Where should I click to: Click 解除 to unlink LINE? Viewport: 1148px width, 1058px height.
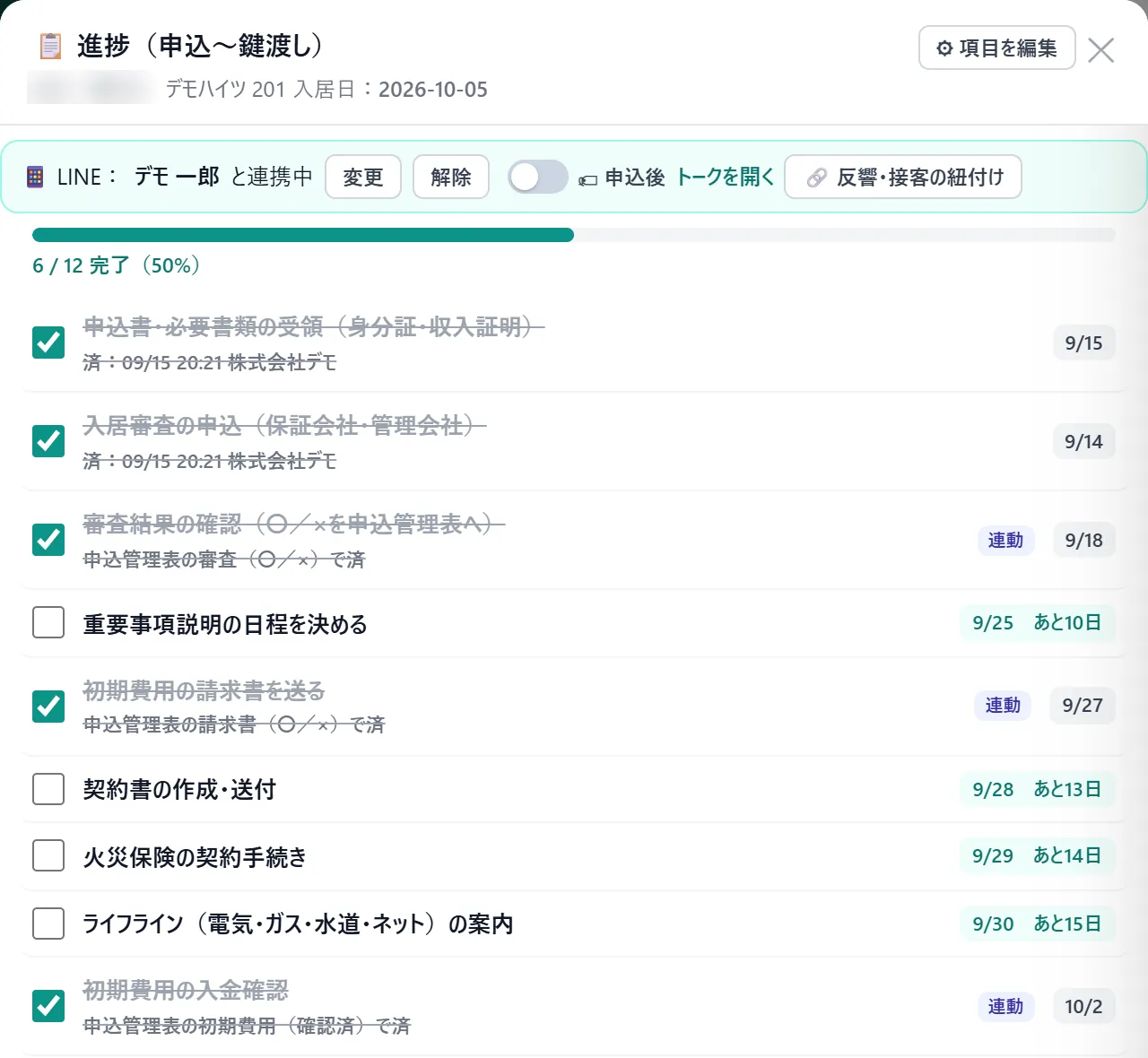point(450,177)
